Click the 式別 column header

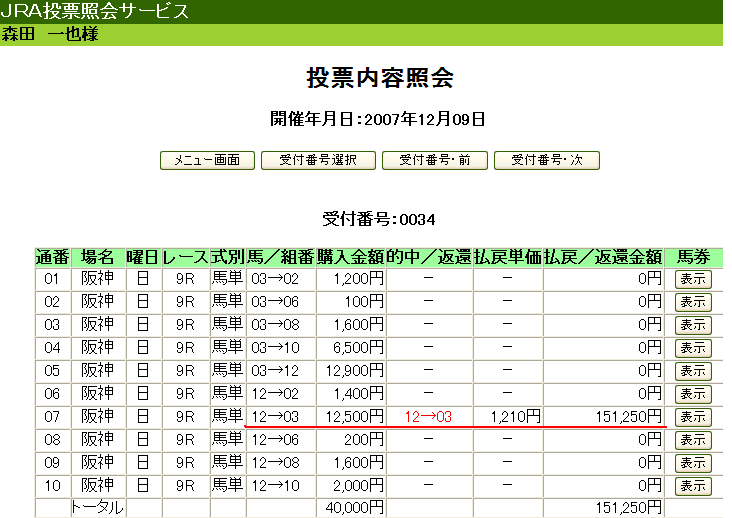228,258
